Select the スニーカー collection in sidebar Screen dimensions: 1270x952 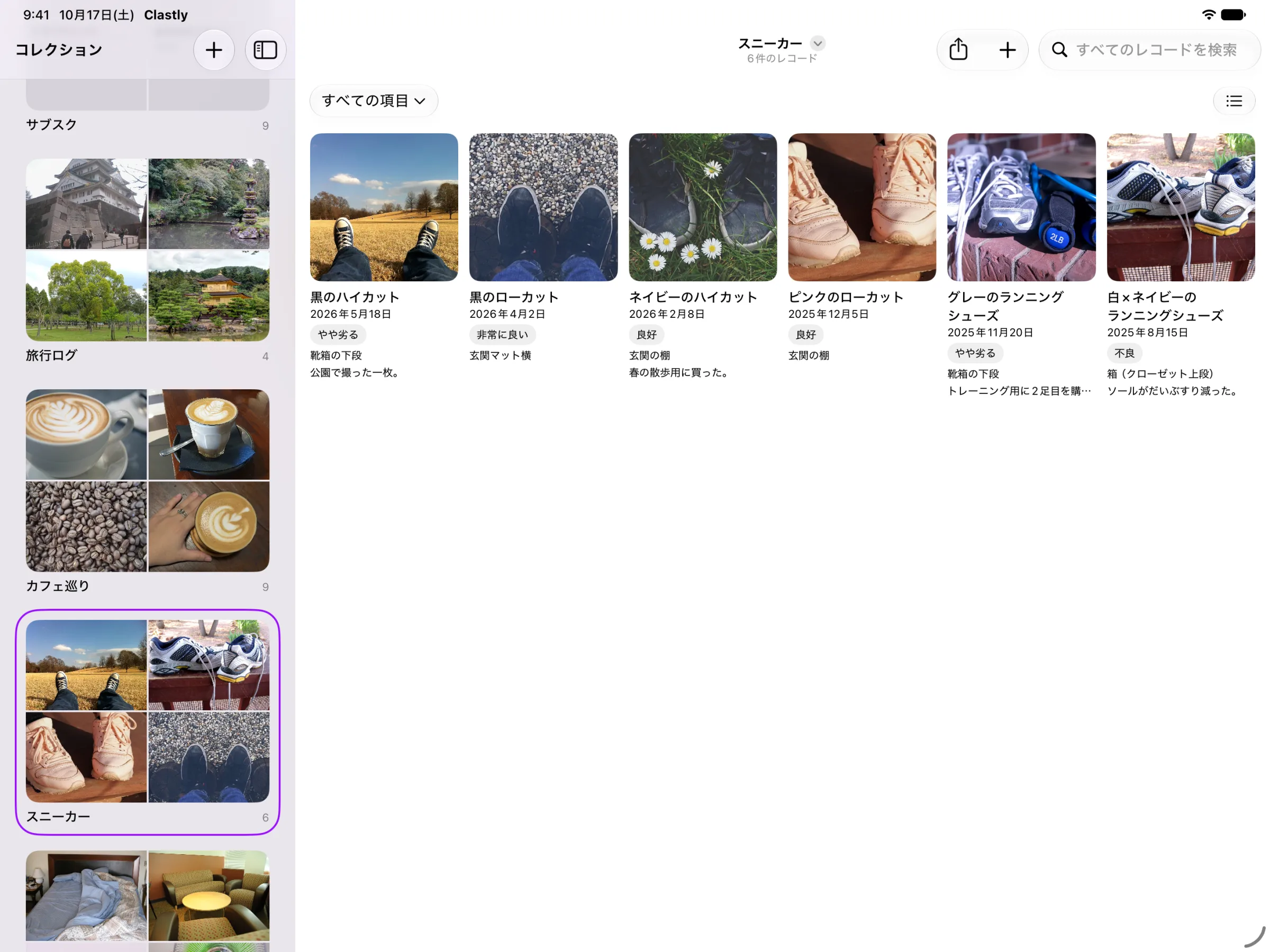coord(148,722)
